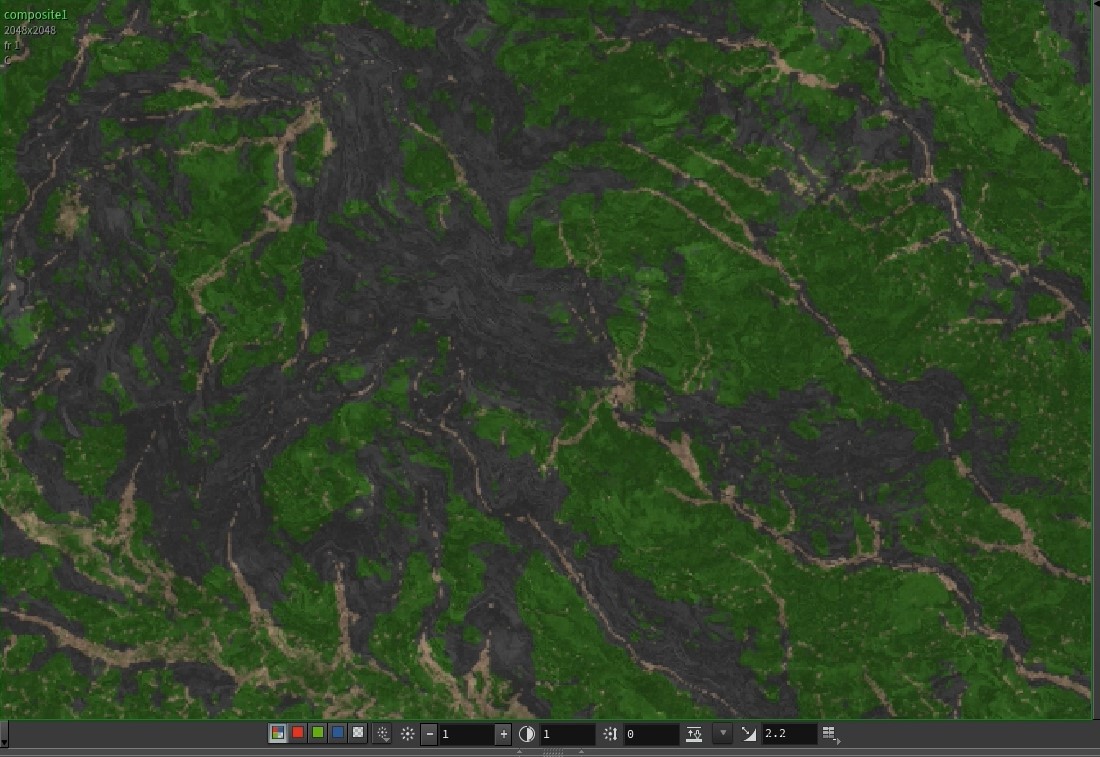Open the LUT dropdown arrow
The image size is (1100, 757).
(x=723, y=733)
